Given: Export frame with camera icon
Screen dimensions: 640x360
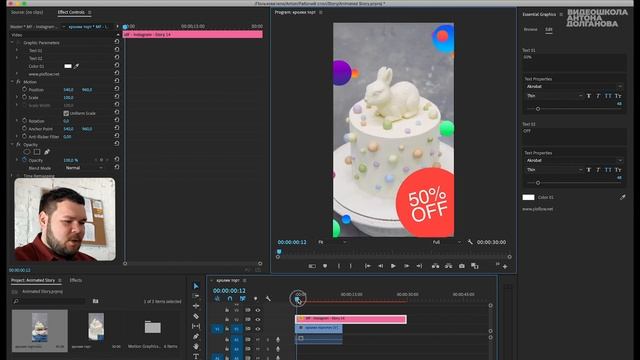Looking at the screenshot, I should (x=462, y=266).
